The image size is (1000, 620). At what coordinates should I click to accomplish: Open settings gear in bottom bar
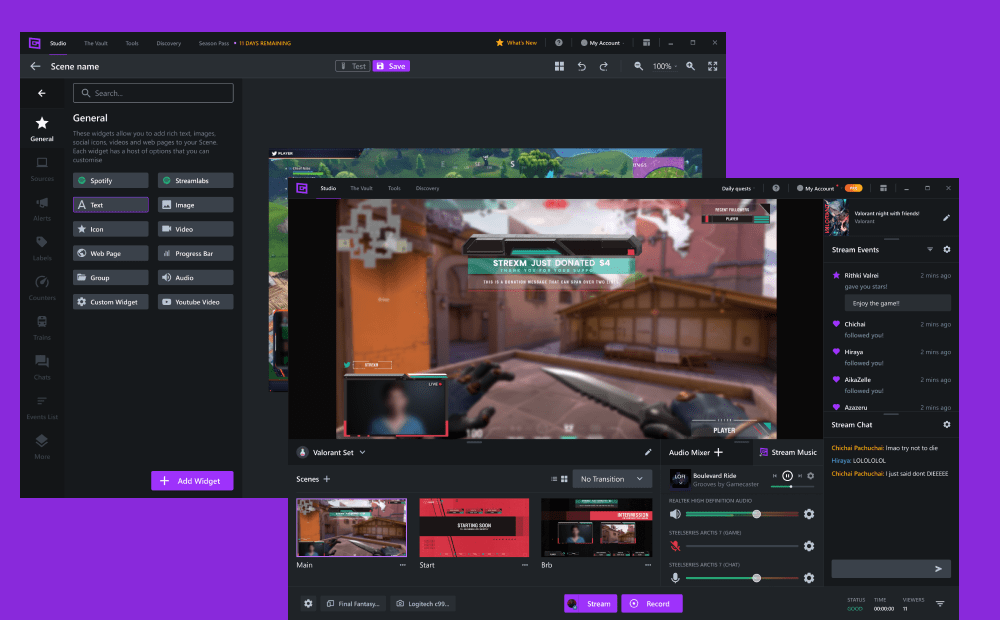[x=308, y=603]
